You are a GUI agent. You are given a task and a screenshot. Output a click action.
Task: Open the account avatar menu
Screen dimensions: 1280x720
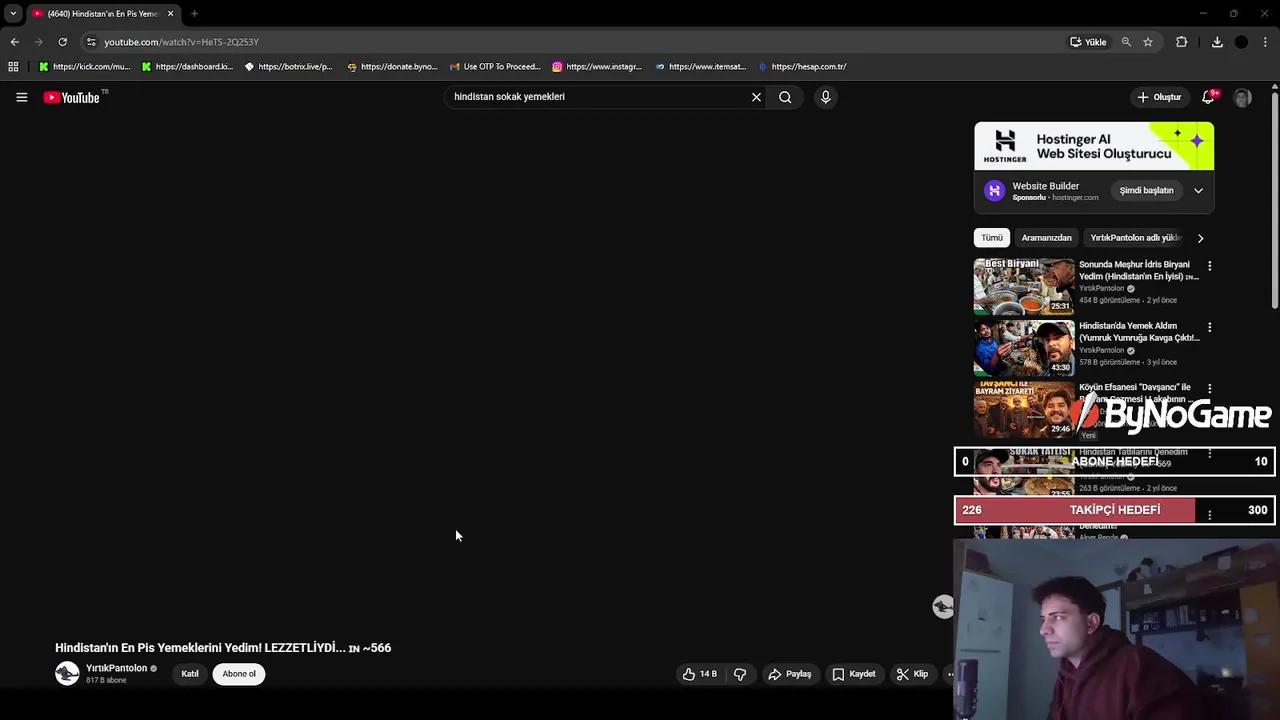pyautogui.click(x=1242, y=97)
